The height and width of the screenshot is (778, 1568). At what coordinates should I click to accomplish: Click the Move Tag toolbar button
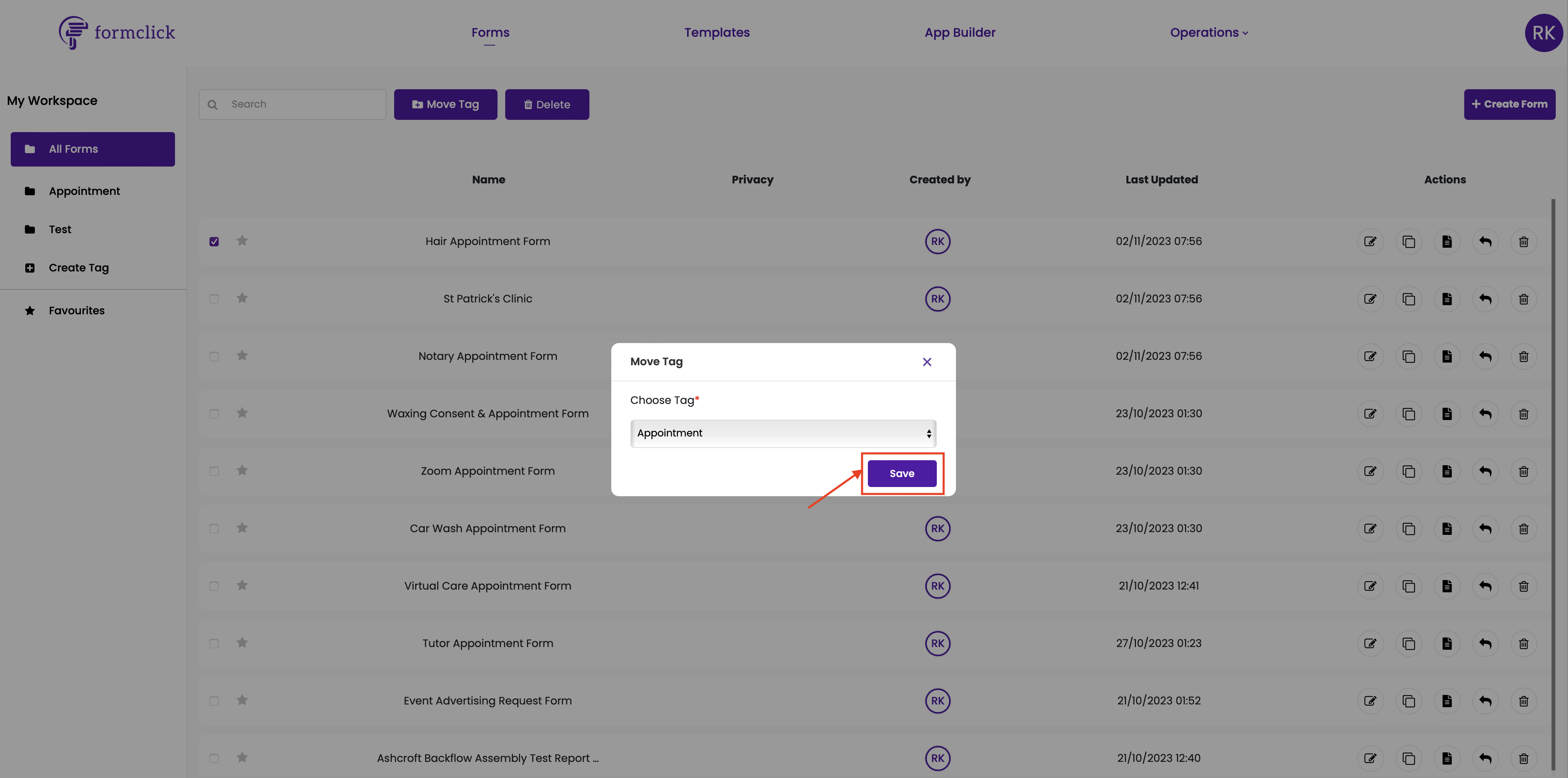445,104
